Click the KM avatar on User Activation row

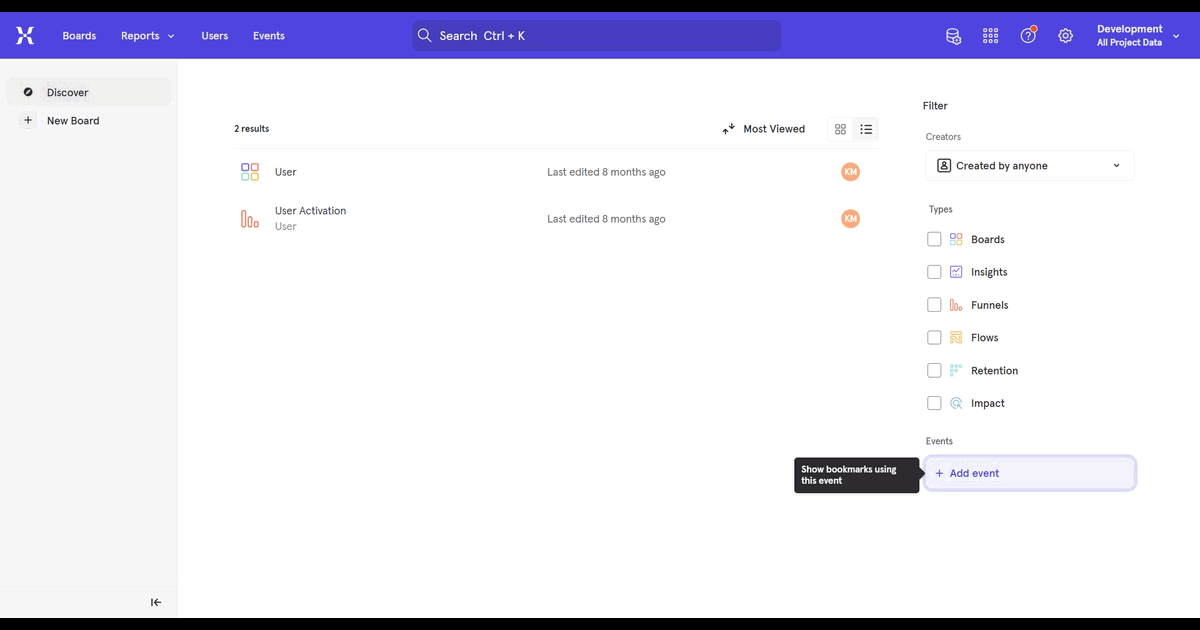click(x=850, y=218)
